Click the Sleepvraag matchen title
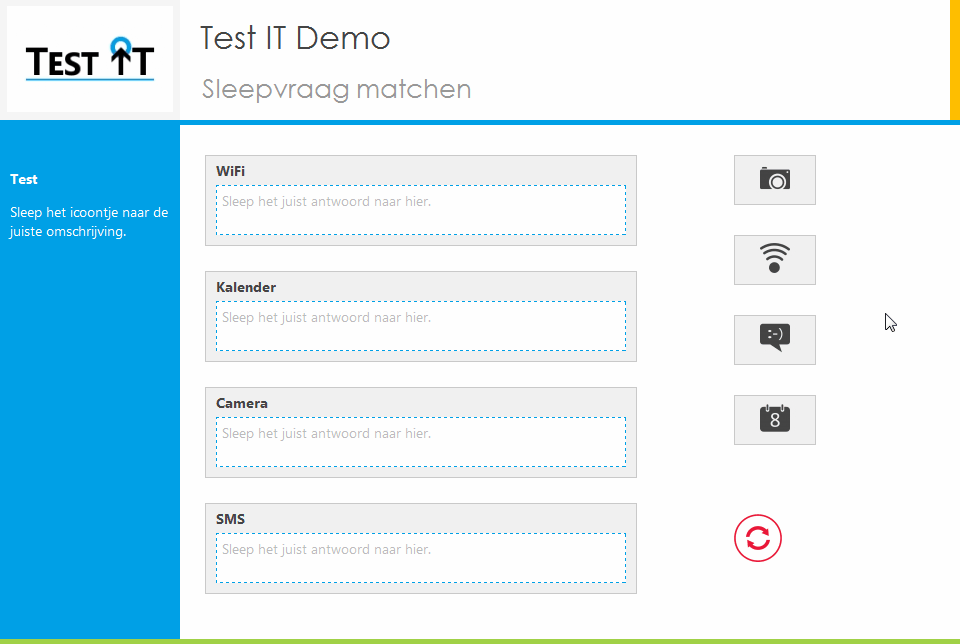Screen dimensions: 960x644 pyautogui.click(x=336, y=89)
